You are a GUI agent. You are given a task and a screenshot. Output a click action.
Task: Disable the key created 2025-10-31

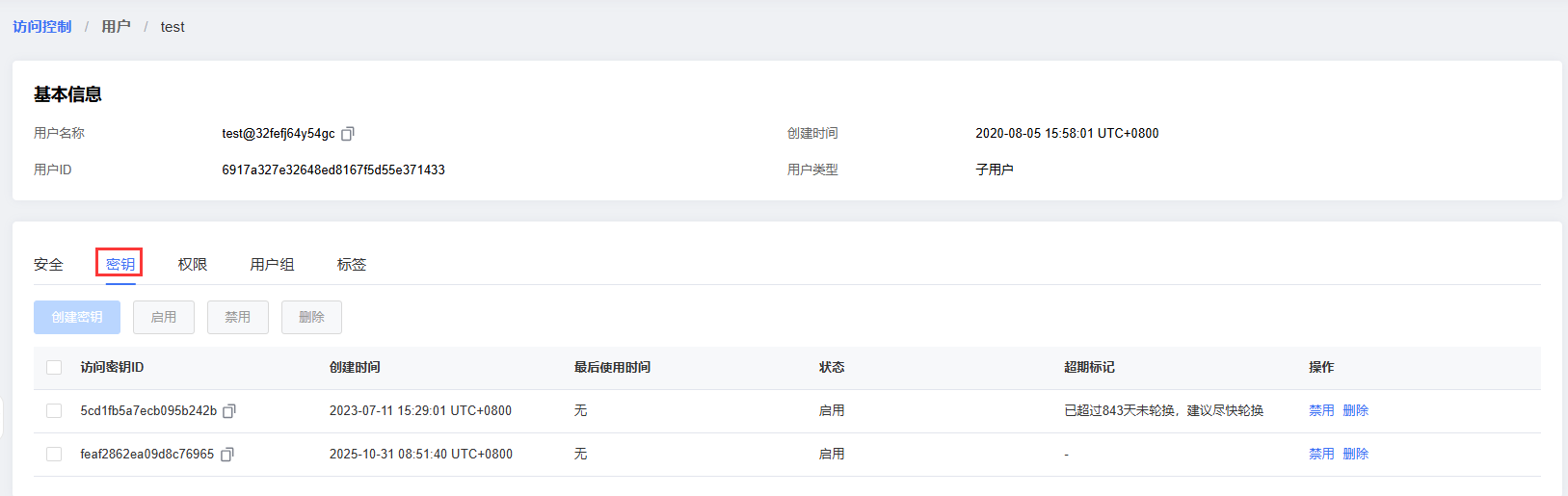[1321, 455]
